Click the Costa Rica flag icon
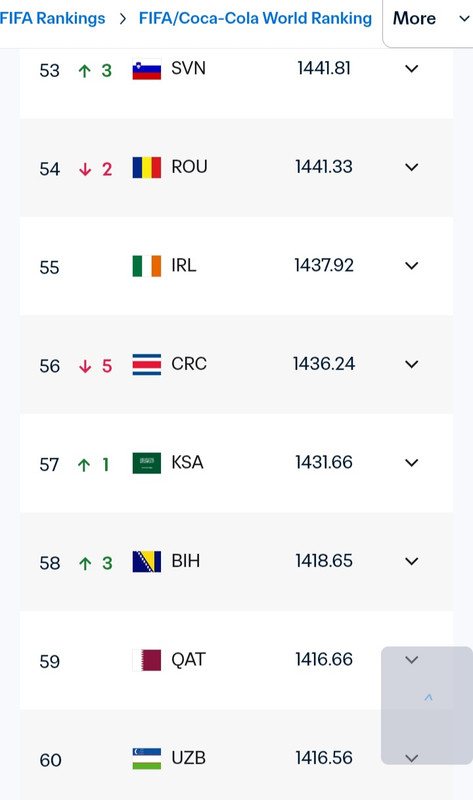Screen dimensions: 473x800 pyautogui.click(x=146, y=364)
